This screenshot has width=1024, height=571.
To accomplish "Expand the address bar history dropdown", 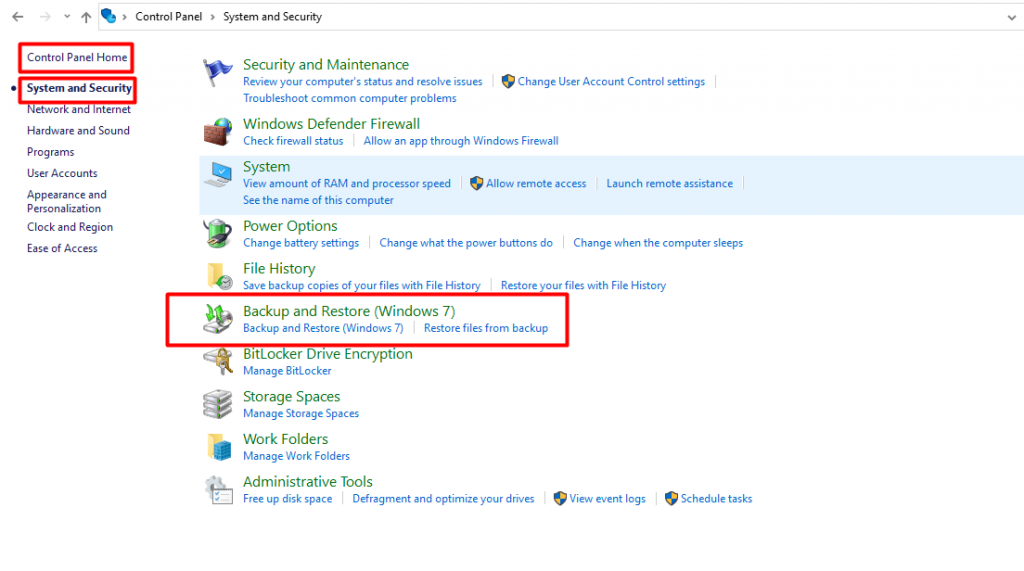I will tap(1009, 17).
